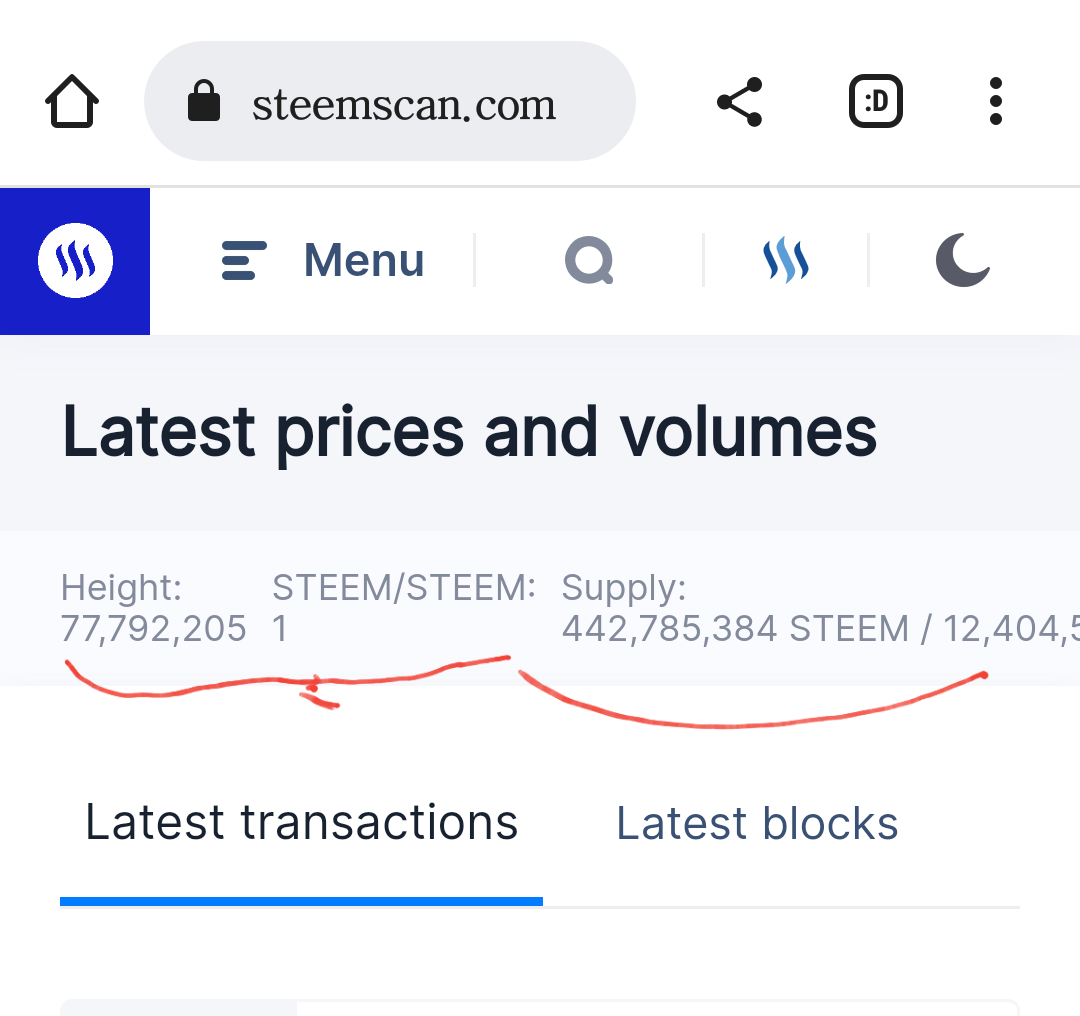Click the Steemscan logo on blue square

75,261
